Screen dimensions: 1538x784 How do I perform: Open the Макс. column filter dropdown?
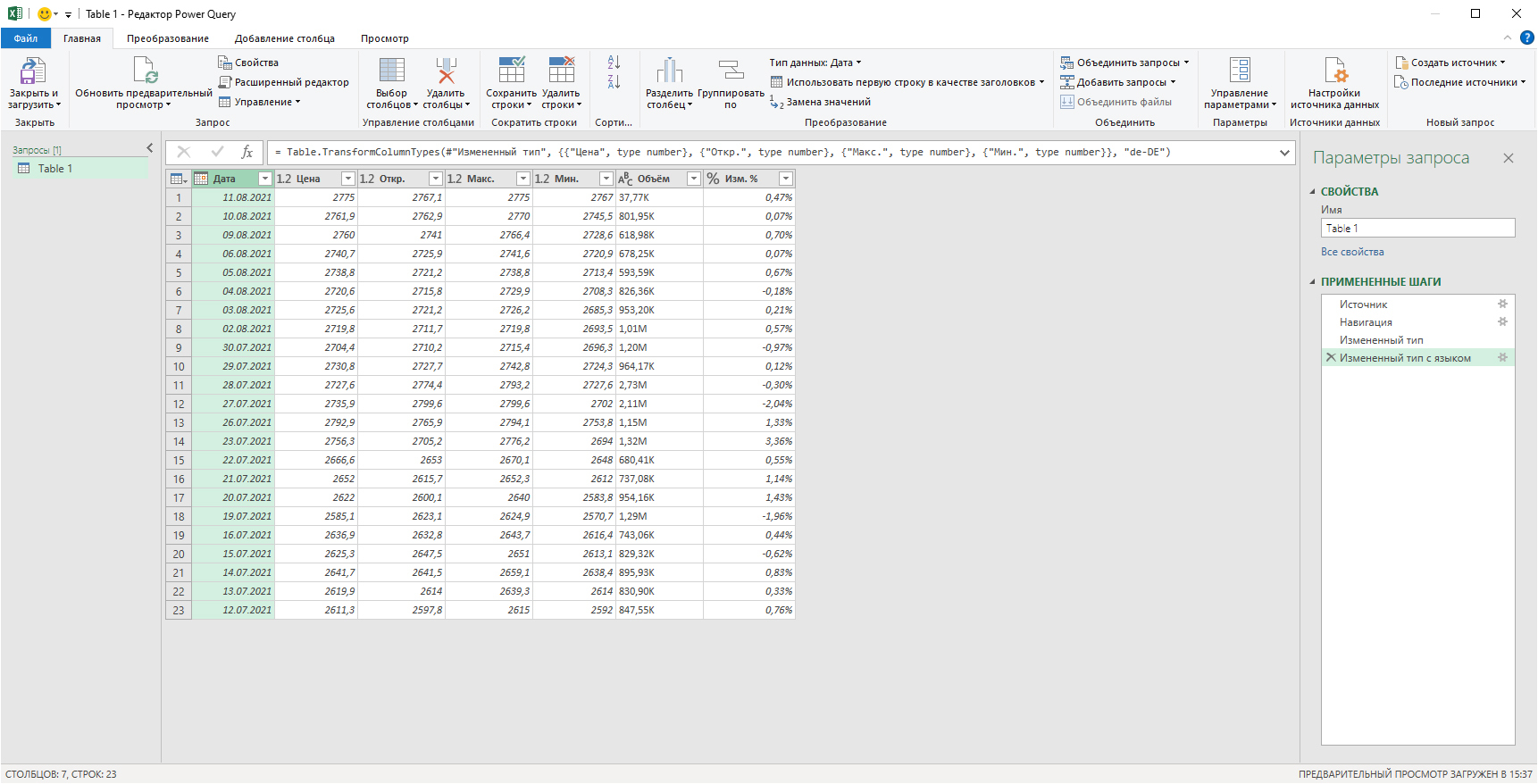[523, 179]
